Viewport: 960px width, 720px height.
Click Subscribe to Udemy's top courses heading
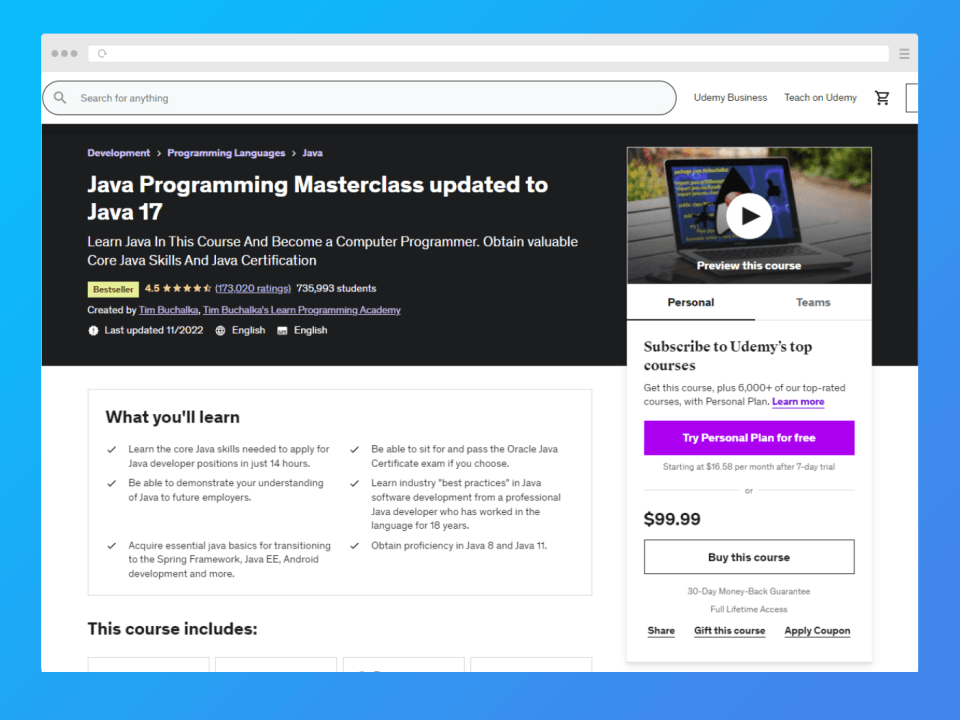pos(728,356)
